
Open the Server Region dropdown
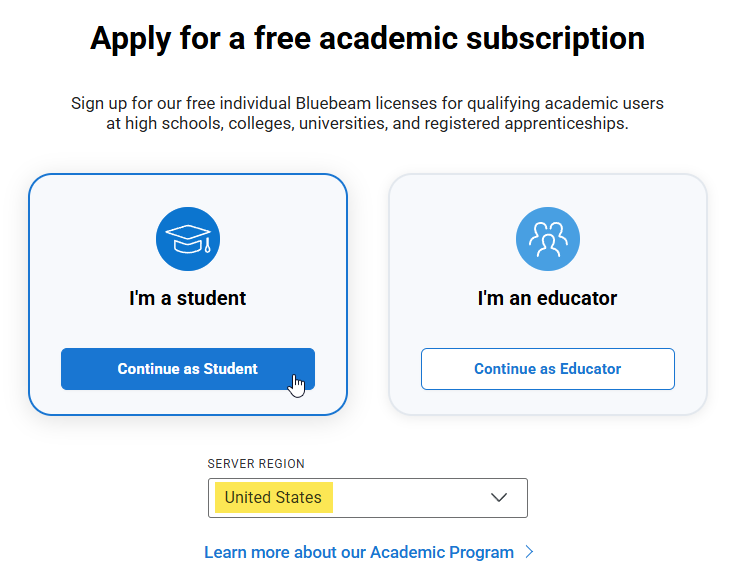click(x=367, y=497)
